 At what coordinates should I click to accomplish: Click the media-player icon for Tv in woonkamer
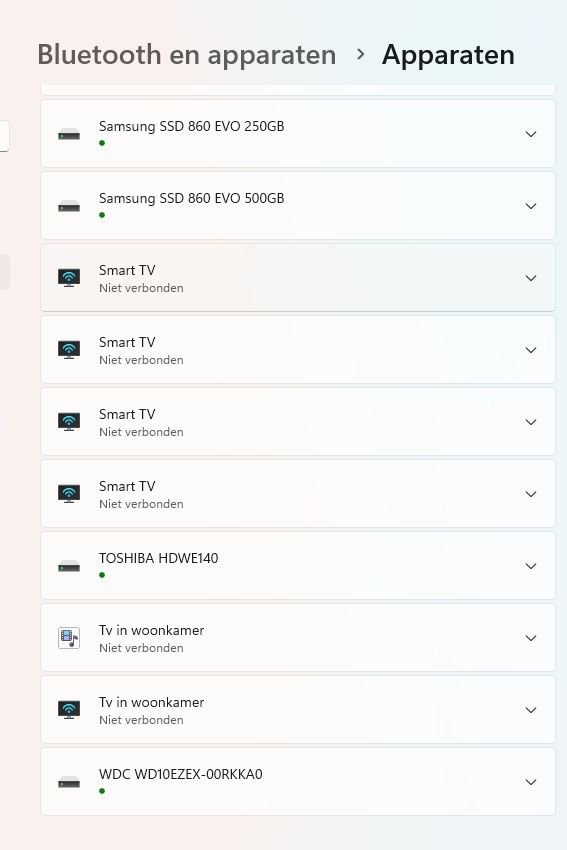(x=69, y=638)
